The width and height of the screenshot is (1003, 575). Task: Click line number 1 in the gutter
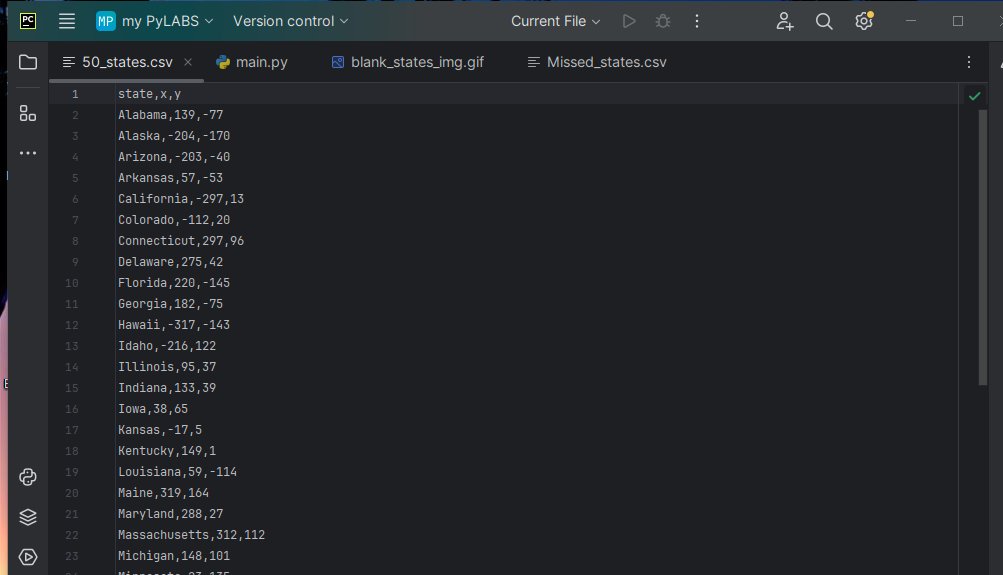(x=75, y=95)
